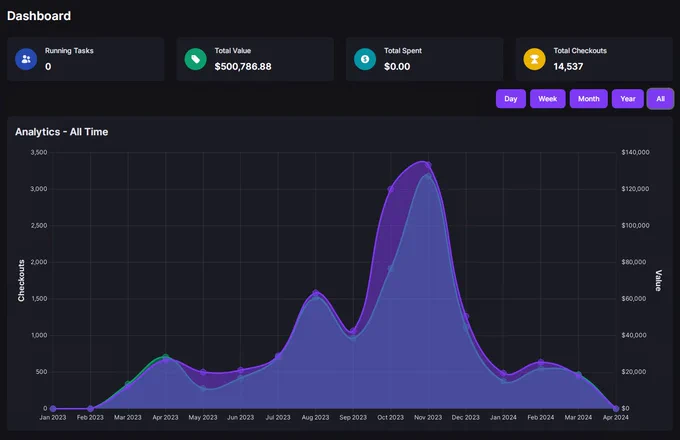Click the Feb 2024 data point

pos(541,362)
